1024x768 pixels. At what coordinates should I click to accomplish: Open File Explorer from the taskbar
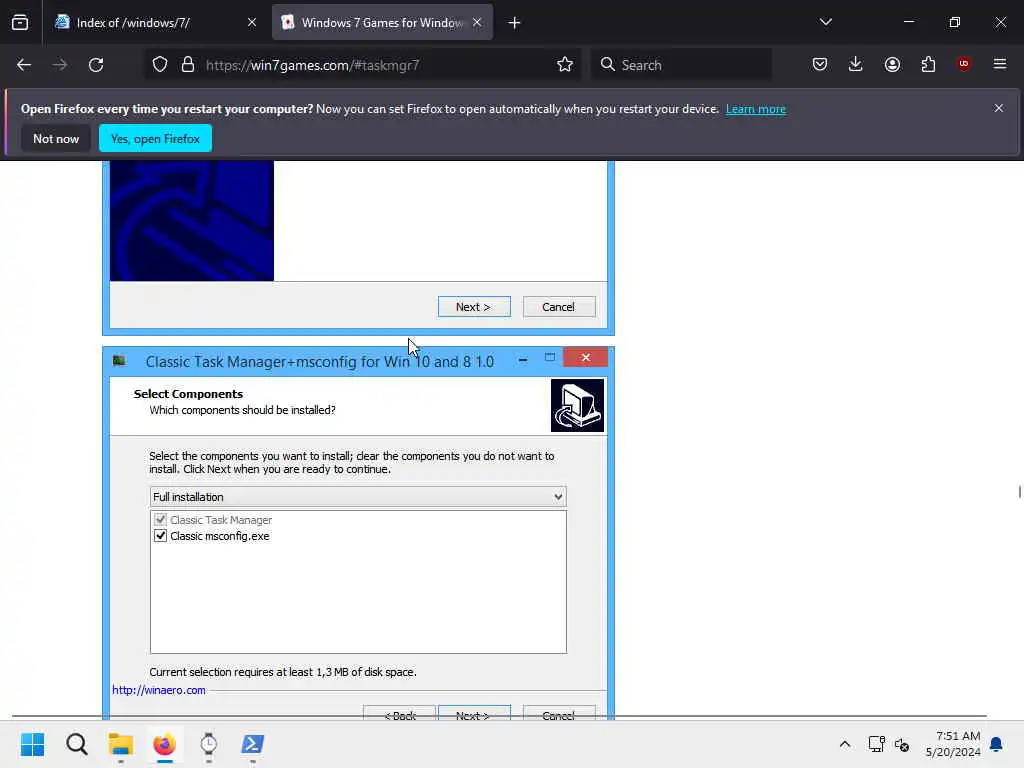tap(121, 744)
